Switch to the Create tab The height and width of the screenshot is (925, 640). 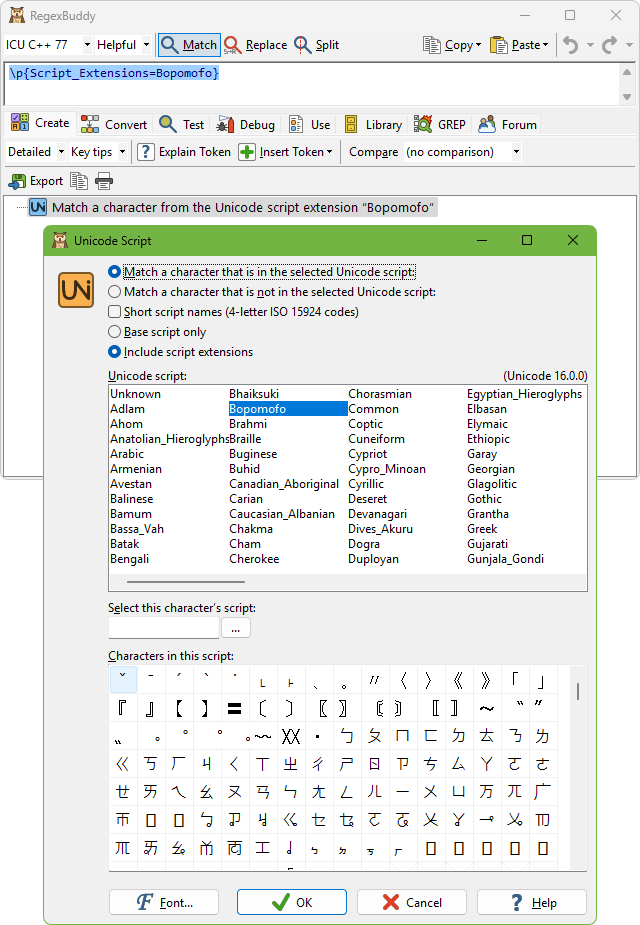[x=40, y=123]
